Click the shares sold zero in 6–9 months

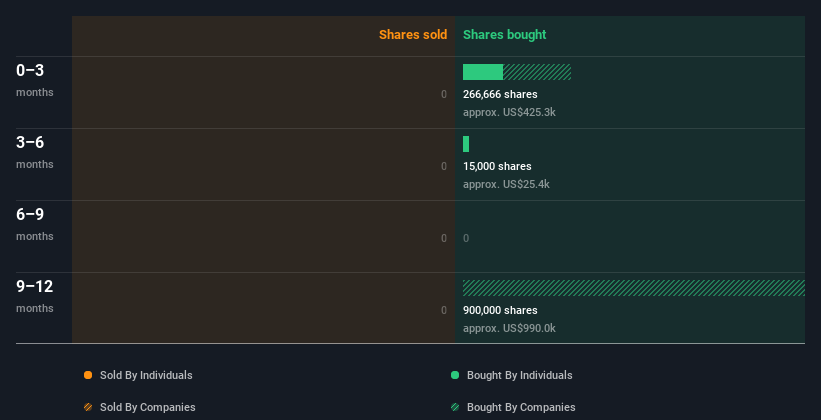pos(444,238)
